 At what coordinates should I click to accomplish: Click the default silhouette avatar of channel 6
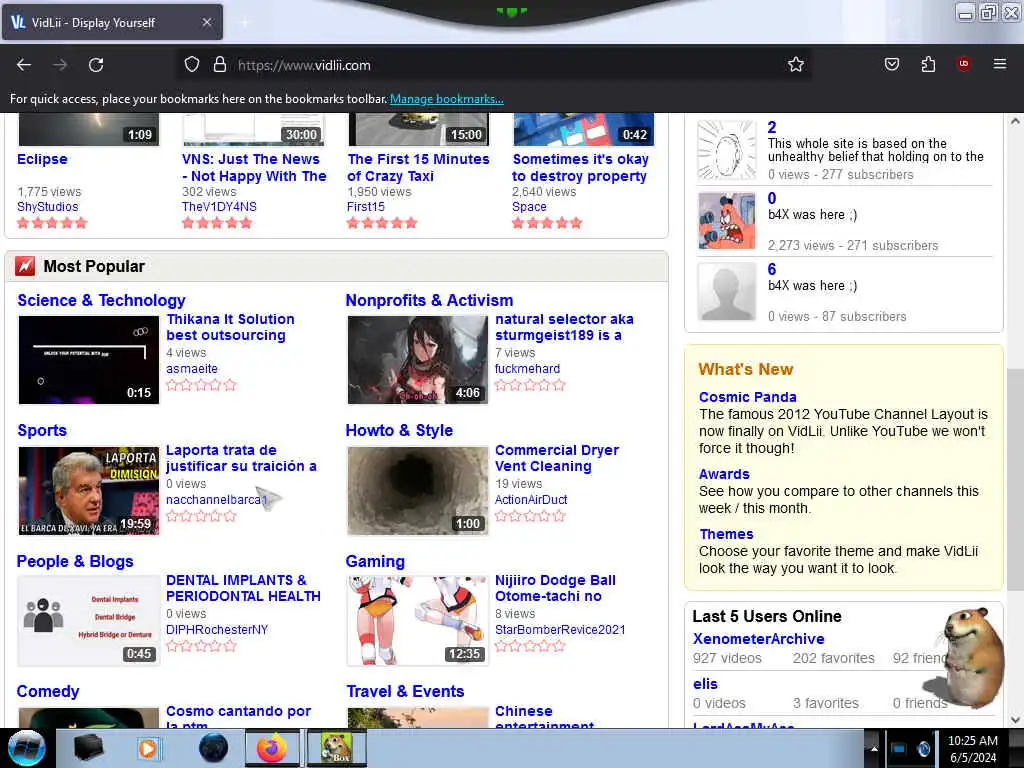(x=727, y=291)
